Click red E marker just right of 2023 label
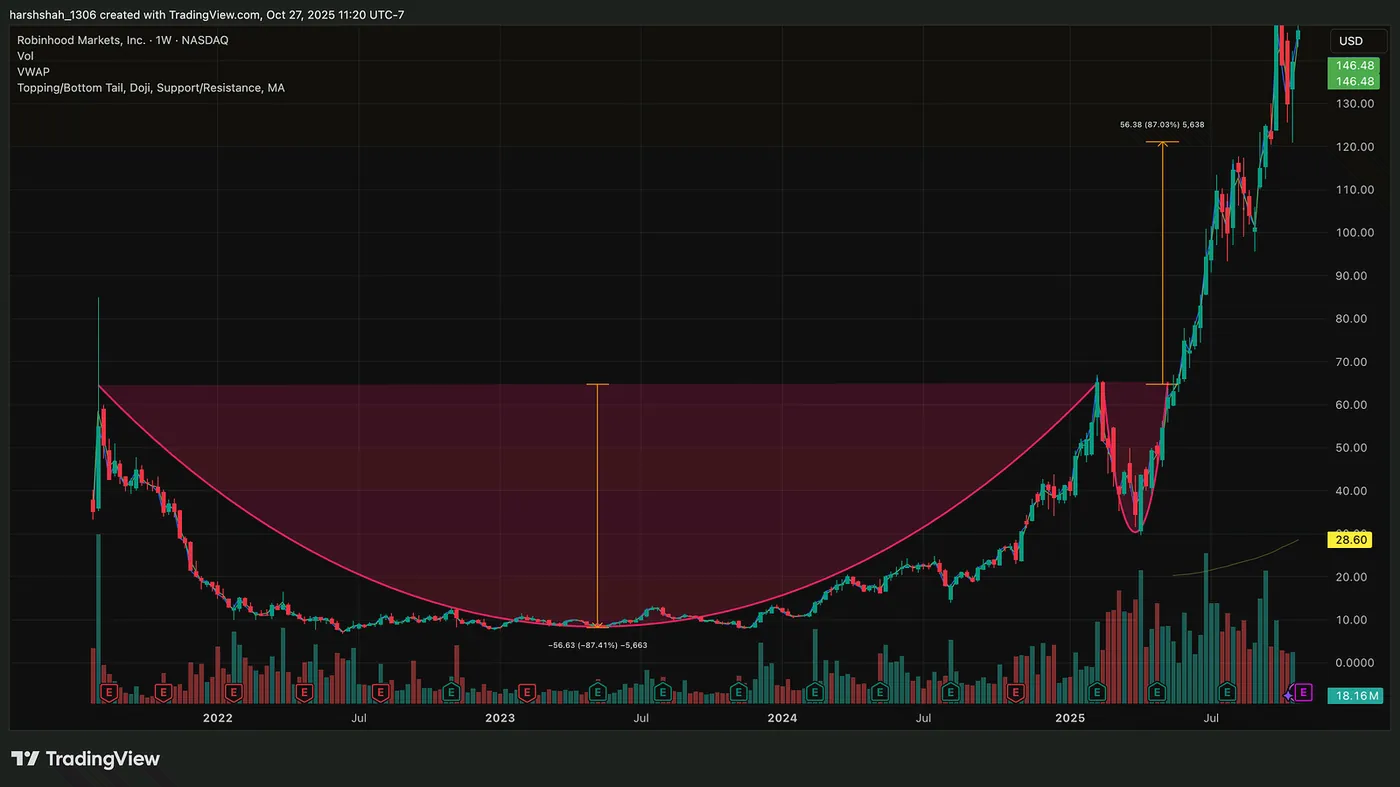Image resolution: width=1400 pixels, height=787 pixels. [x=526, y=691]
